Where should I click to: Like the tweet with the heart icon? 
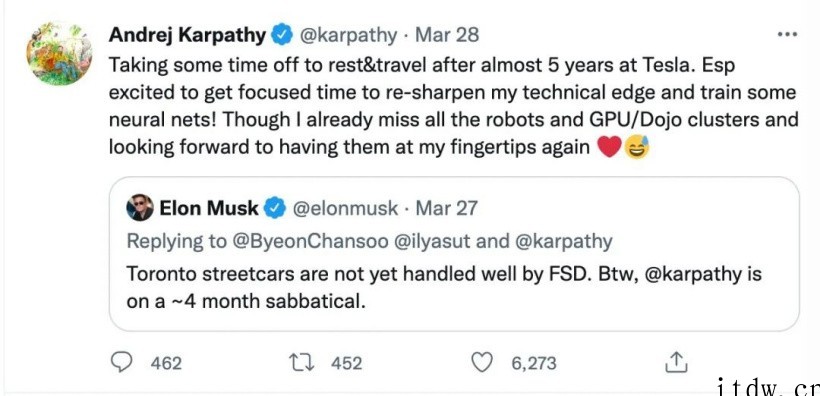coord(483,362)
